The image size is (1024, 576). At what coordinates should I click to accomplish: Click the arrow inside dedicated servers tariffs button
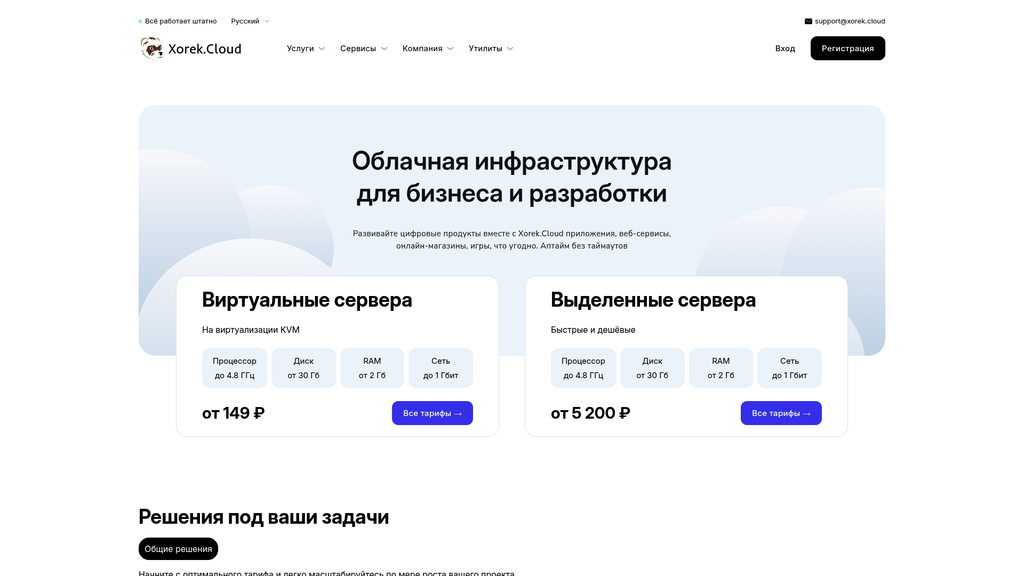(x=809, y=413)
